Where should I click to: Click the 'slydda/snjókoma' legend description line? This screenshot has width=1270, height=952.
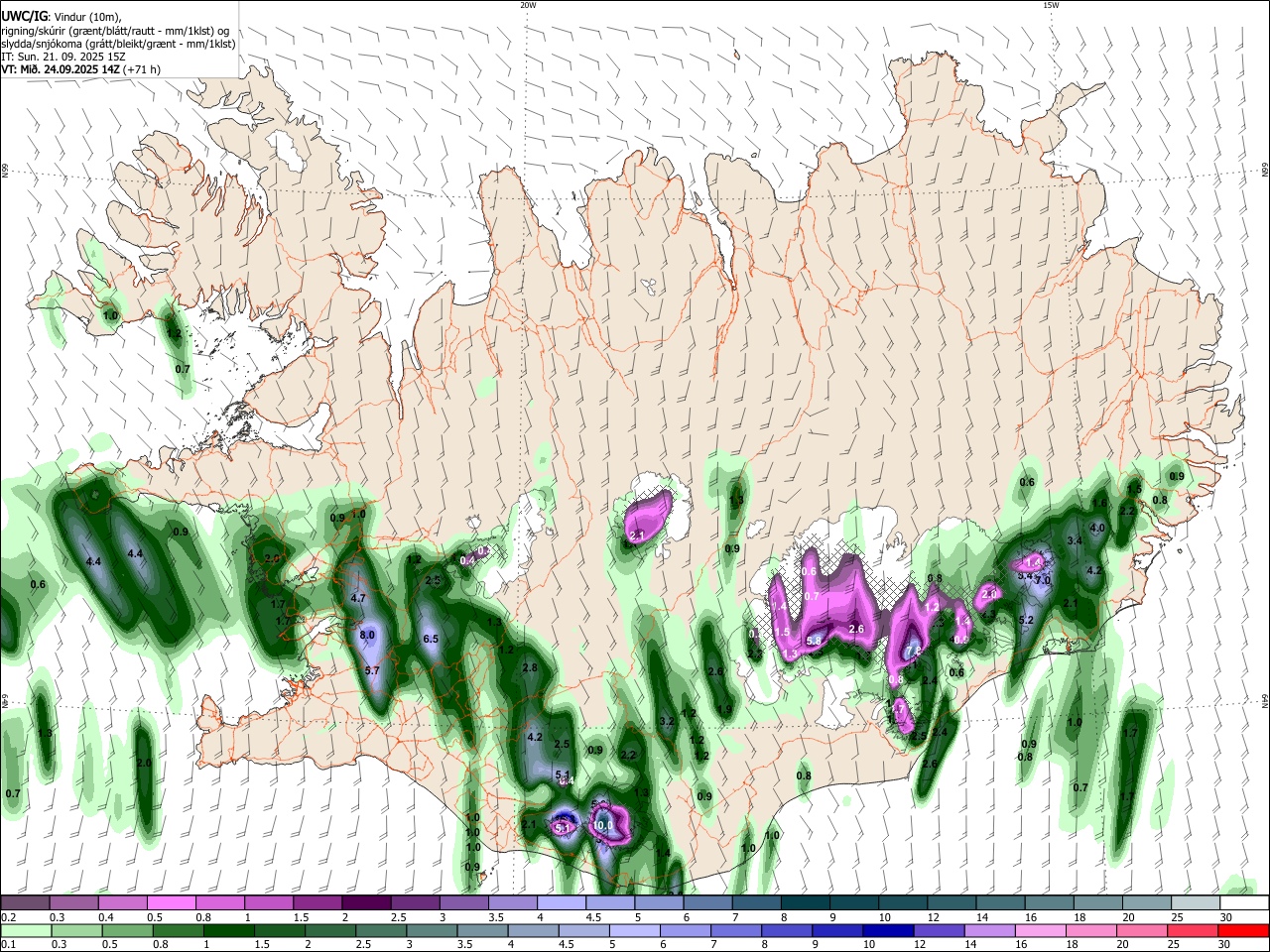(x=118, y=44)
